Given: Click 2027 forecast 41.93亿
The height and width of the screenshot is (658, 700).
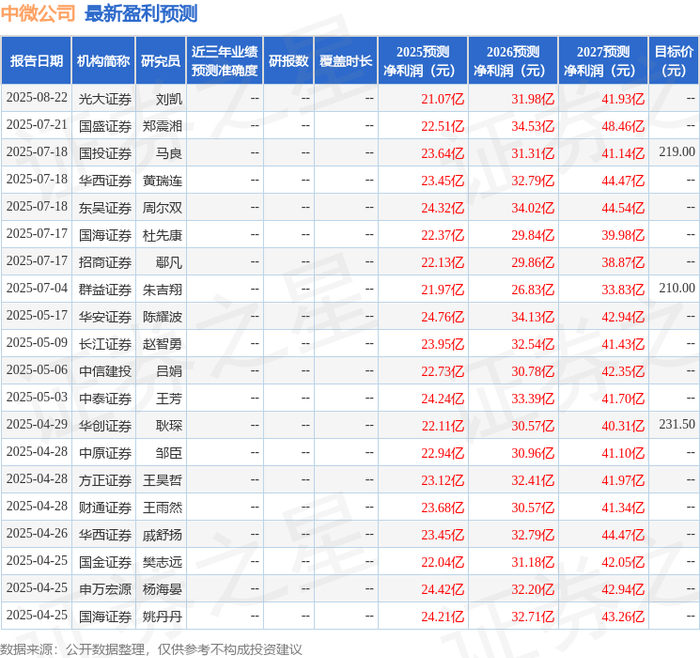Looking at the screenshot, I should click(623, 99).
